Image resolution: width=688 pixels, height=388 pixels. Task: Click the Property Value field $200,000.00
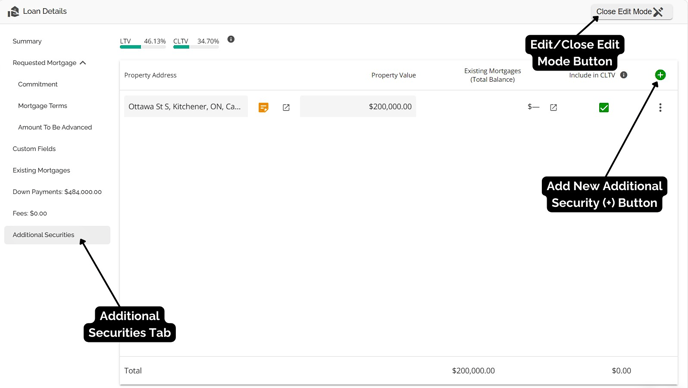[x=358, y=107]
